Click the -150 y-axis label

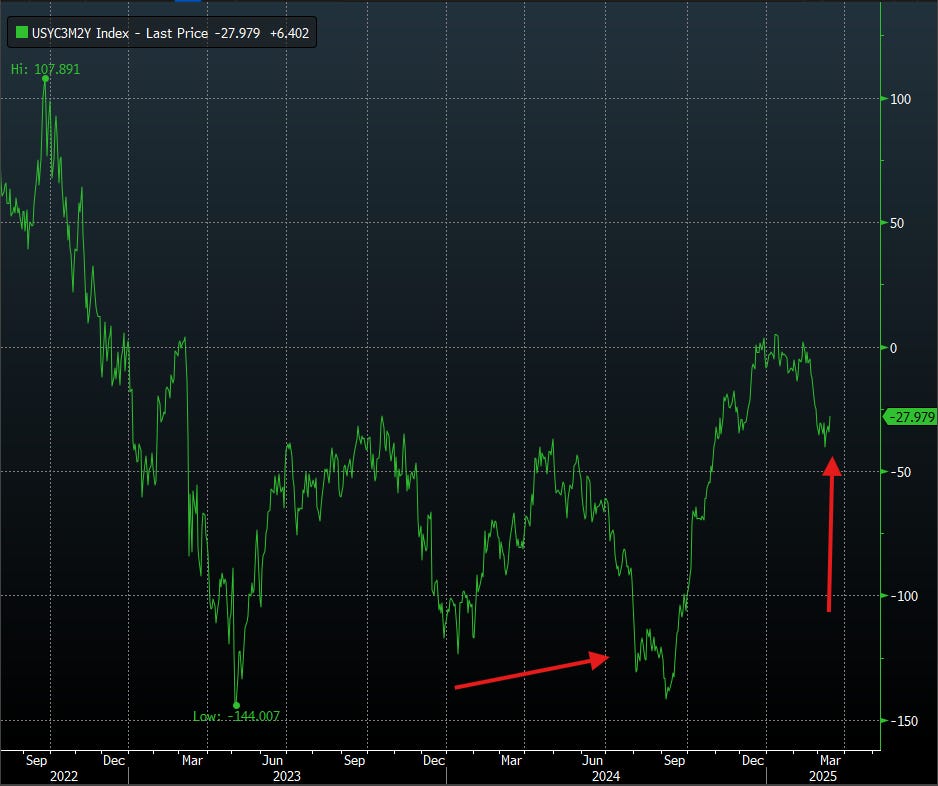pos(904,721)
